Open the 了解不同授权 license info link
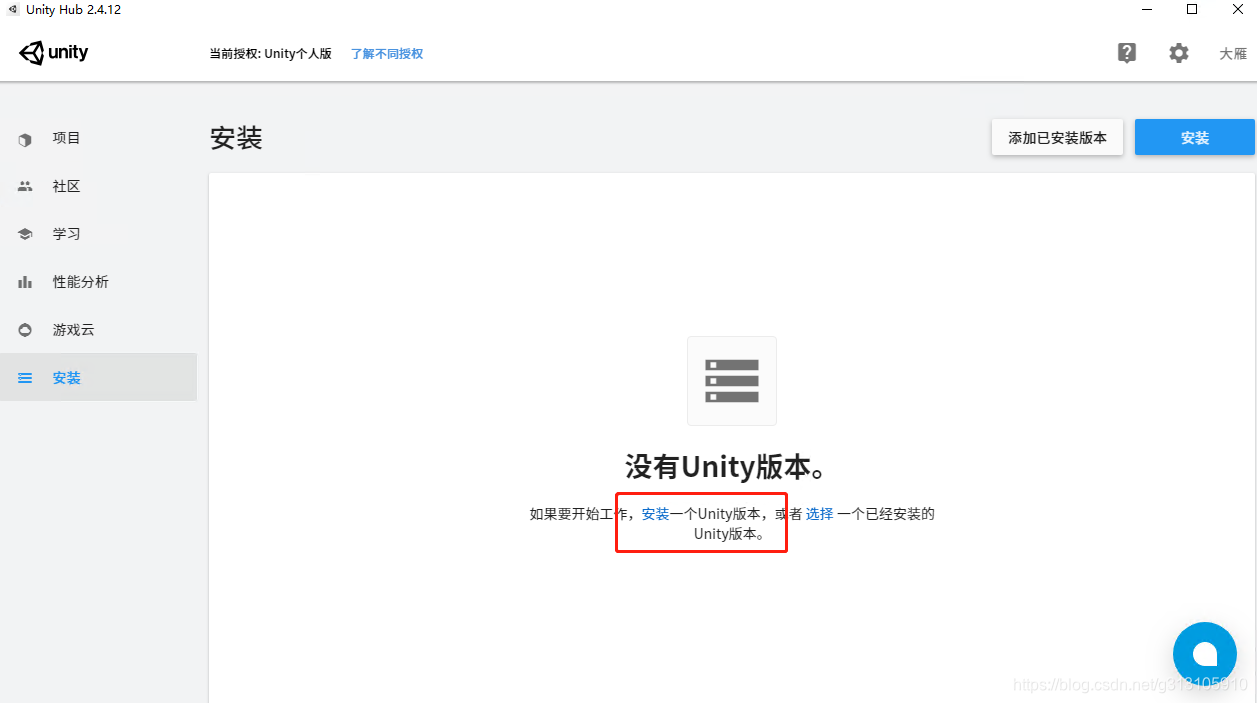The width and height of the screenshot is (1257, 703). (x=387, y=54)
